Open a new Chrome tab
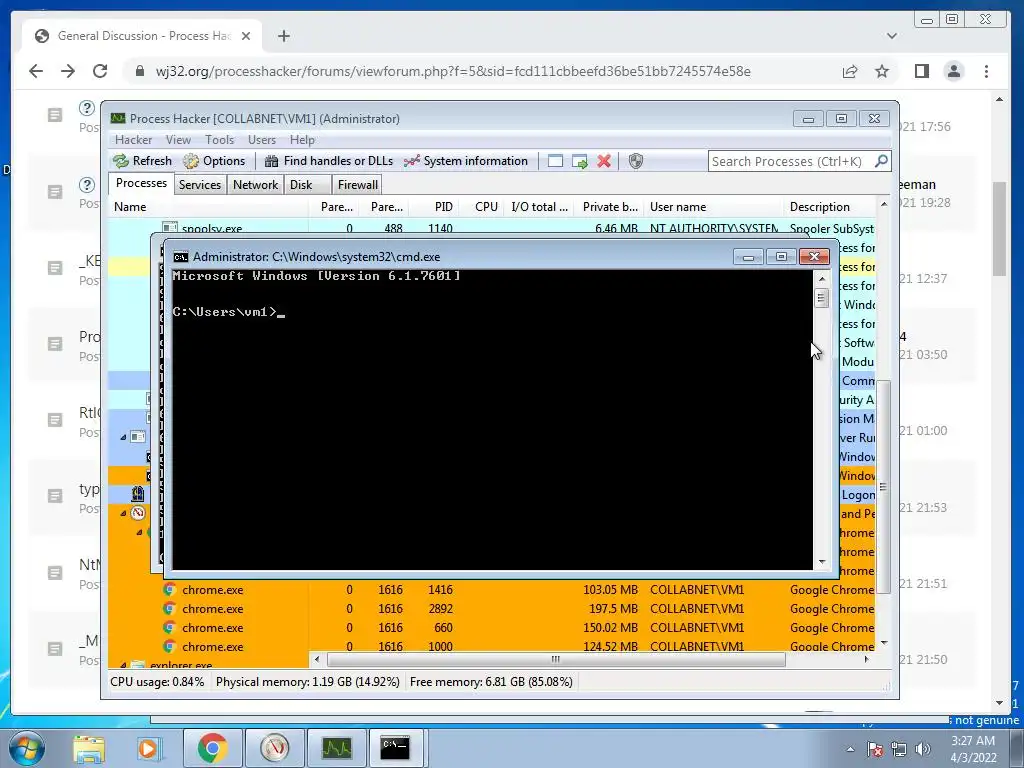1024x768 pixels. (283, 36)
